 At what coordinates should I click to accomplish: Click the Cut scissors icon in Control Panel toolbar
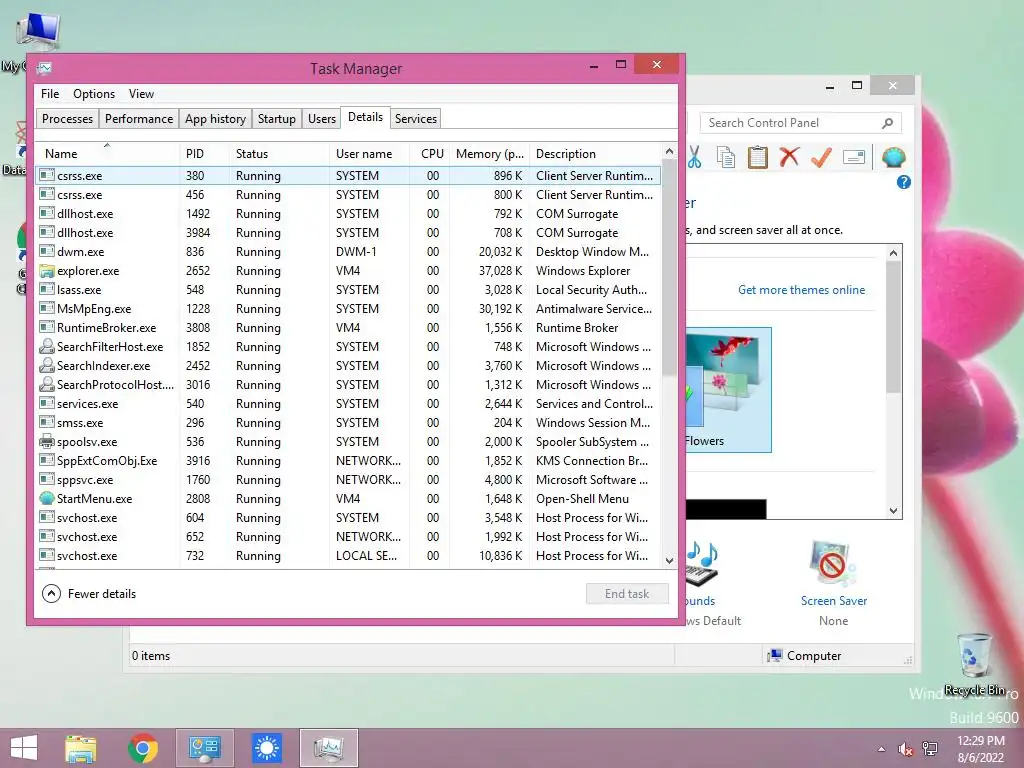pos(694,157)
